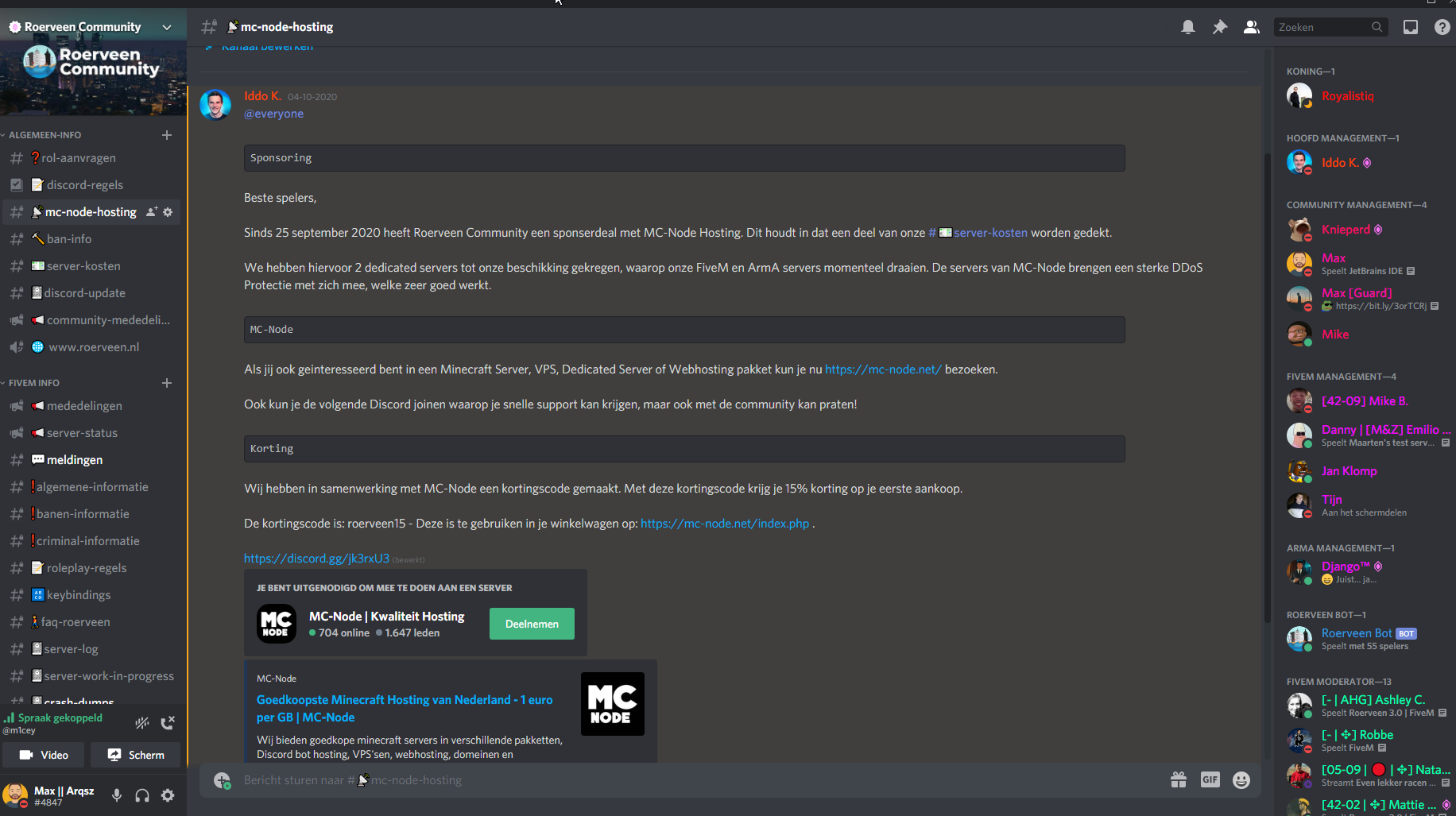Image resolution: width=1456 pixels, height=816 pixels.
Task: Switch to the ban-info channel
Action: [x=69, y=239]
